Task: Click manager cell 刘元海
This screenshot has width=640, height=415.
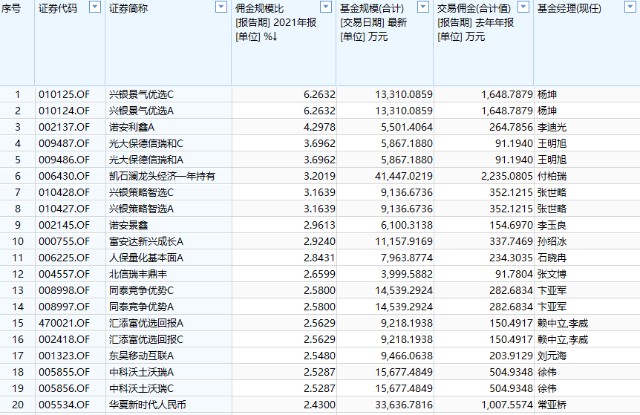Action: point(552,355)
